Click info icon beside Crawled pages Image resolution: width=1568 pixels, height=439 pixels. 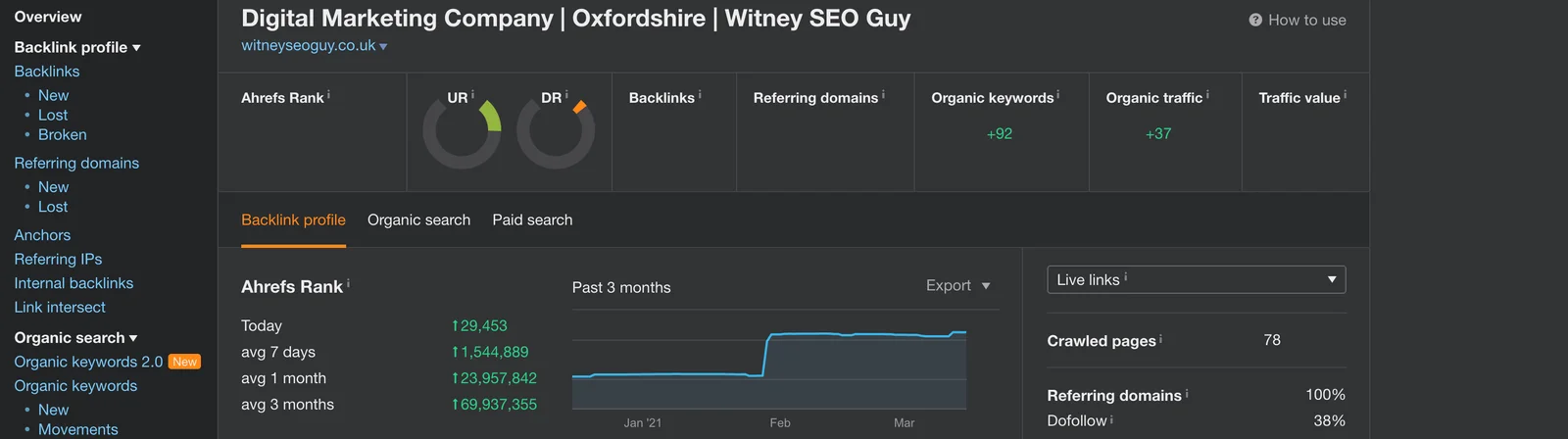(1161, 339)
